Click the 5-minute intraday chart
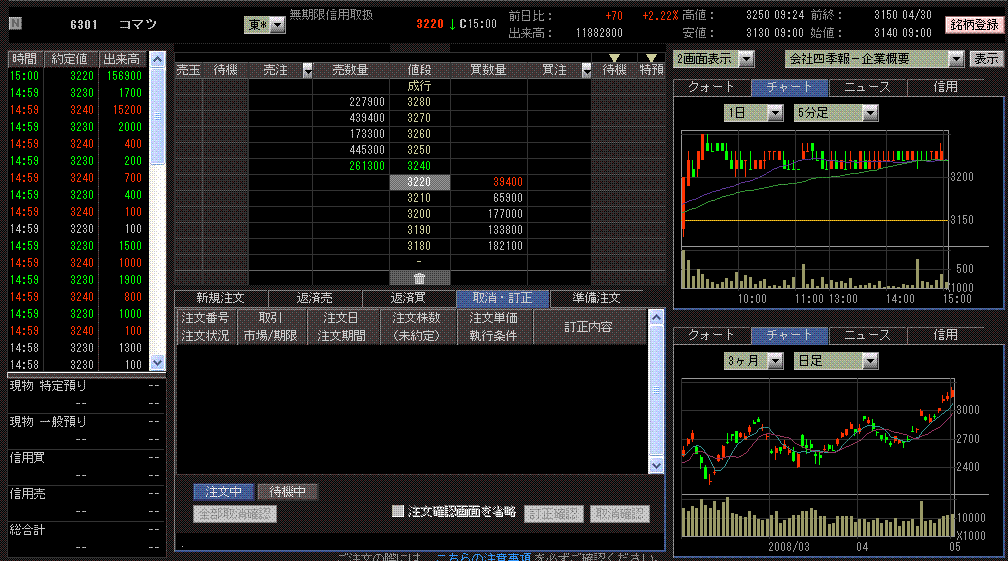This screenshot has height=561, width=1008. 815,210
